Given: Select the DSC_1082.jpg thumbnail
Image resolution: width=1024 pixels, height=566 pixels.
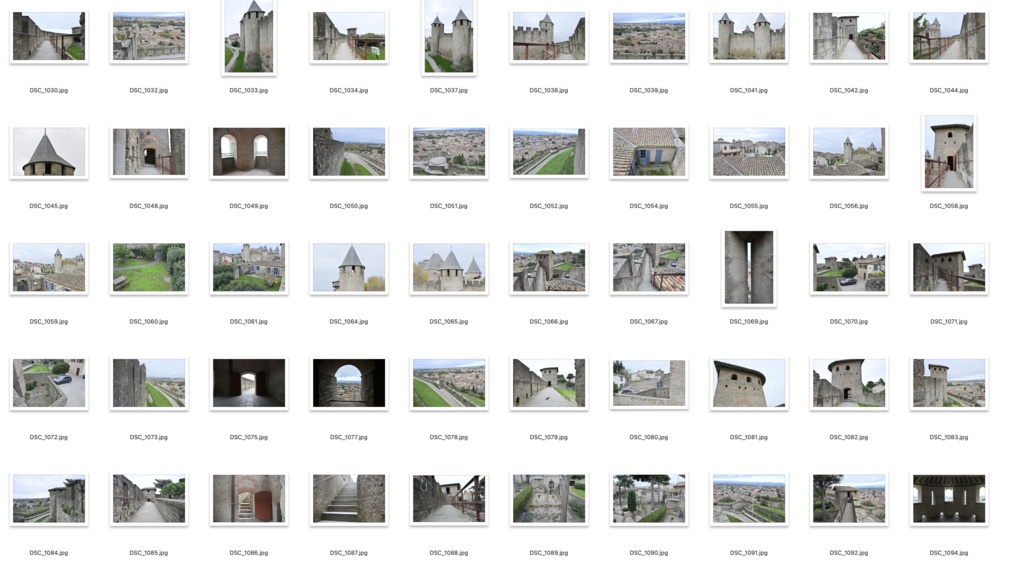Looking at the screenshot, I should point(849,383).
